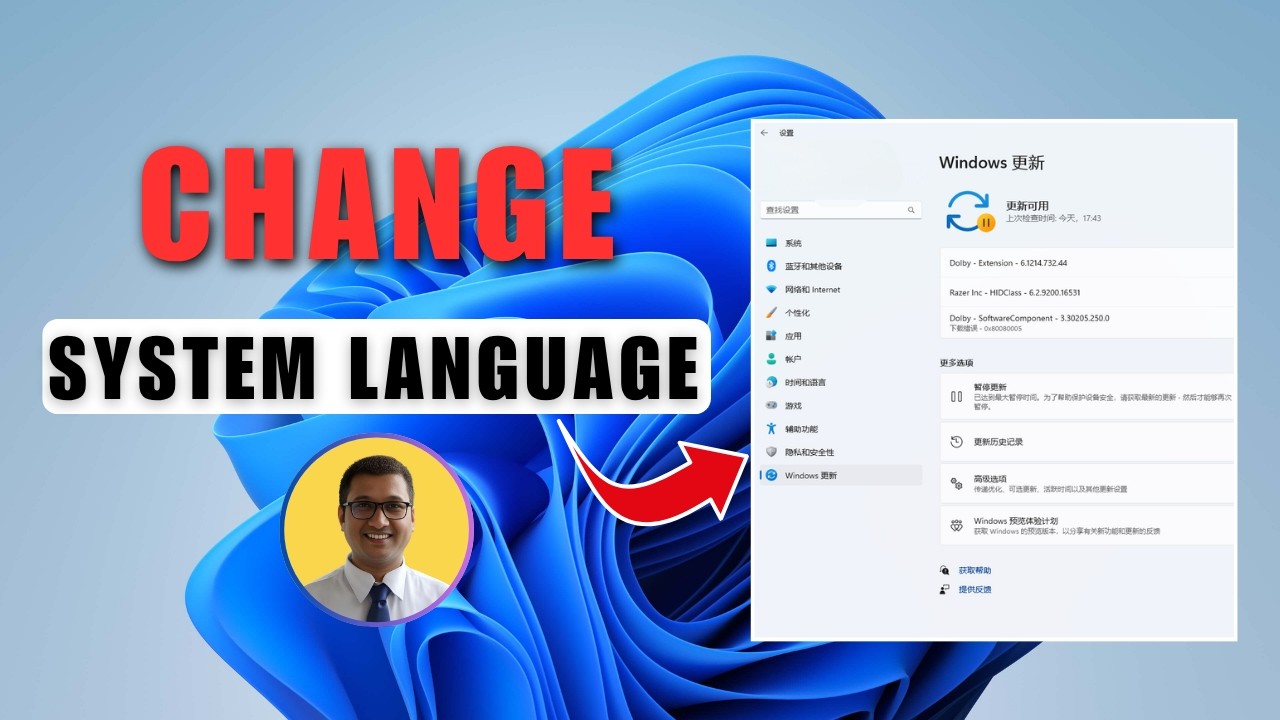
Task: Select 时间和语言 in the sidebar
Action: point(841,382)
